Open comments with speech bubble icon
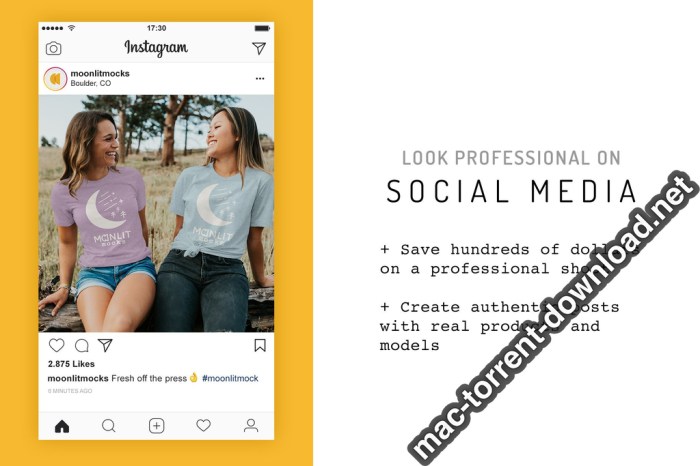Viewport: 700px width, 466px height. (82, 345)
